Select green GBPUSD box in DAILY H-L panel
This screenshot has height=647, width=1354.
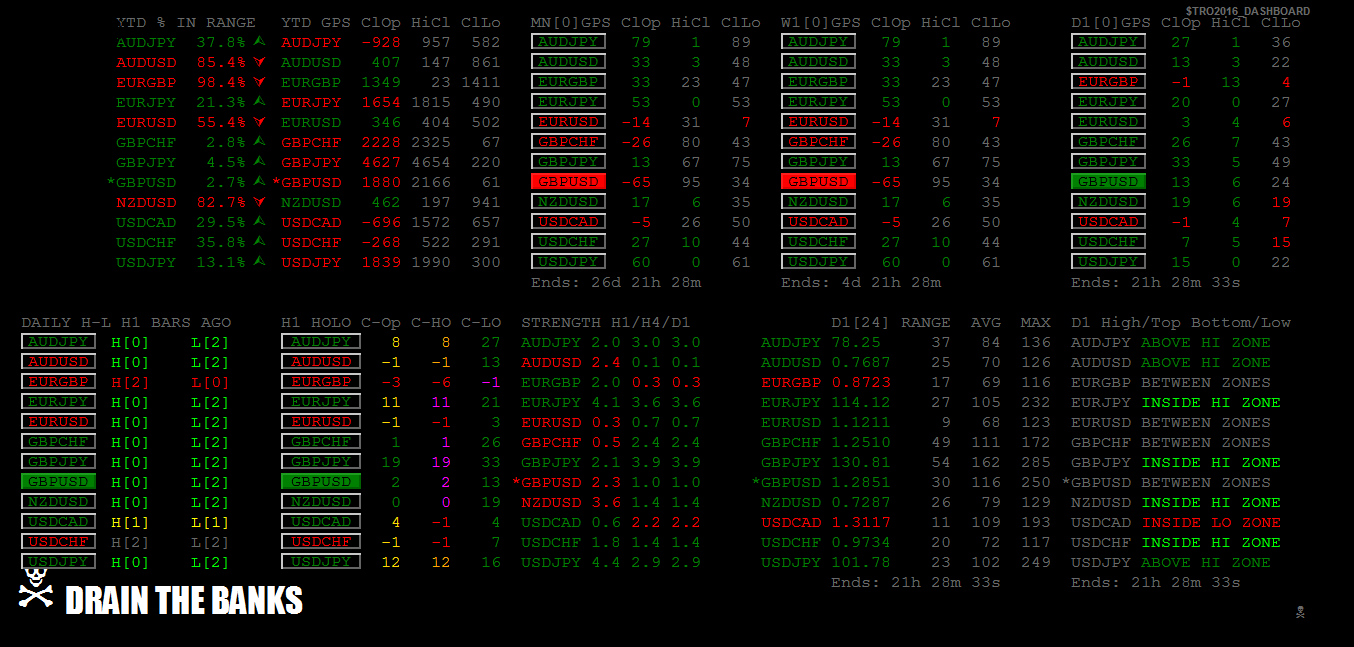[x=58, y=482]
